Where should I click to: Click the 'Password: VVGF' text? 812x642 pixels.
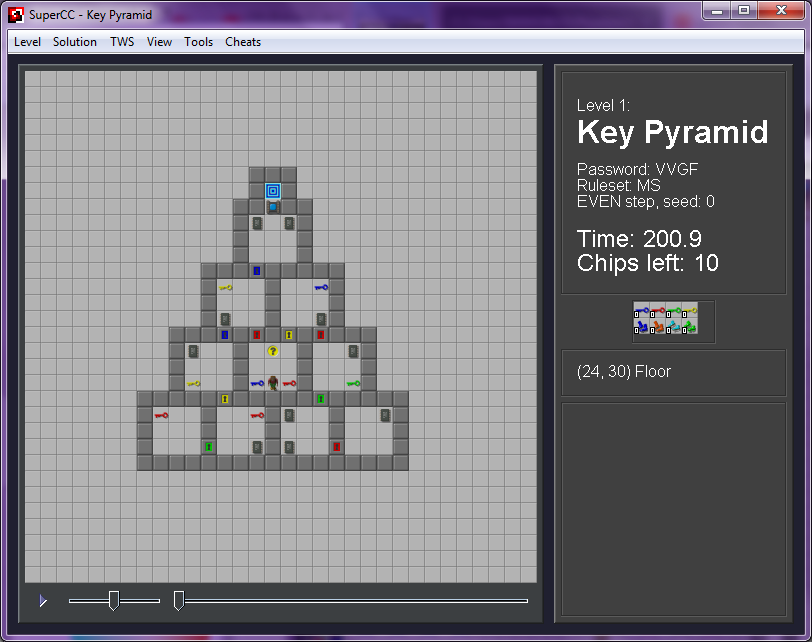point(637,169)
